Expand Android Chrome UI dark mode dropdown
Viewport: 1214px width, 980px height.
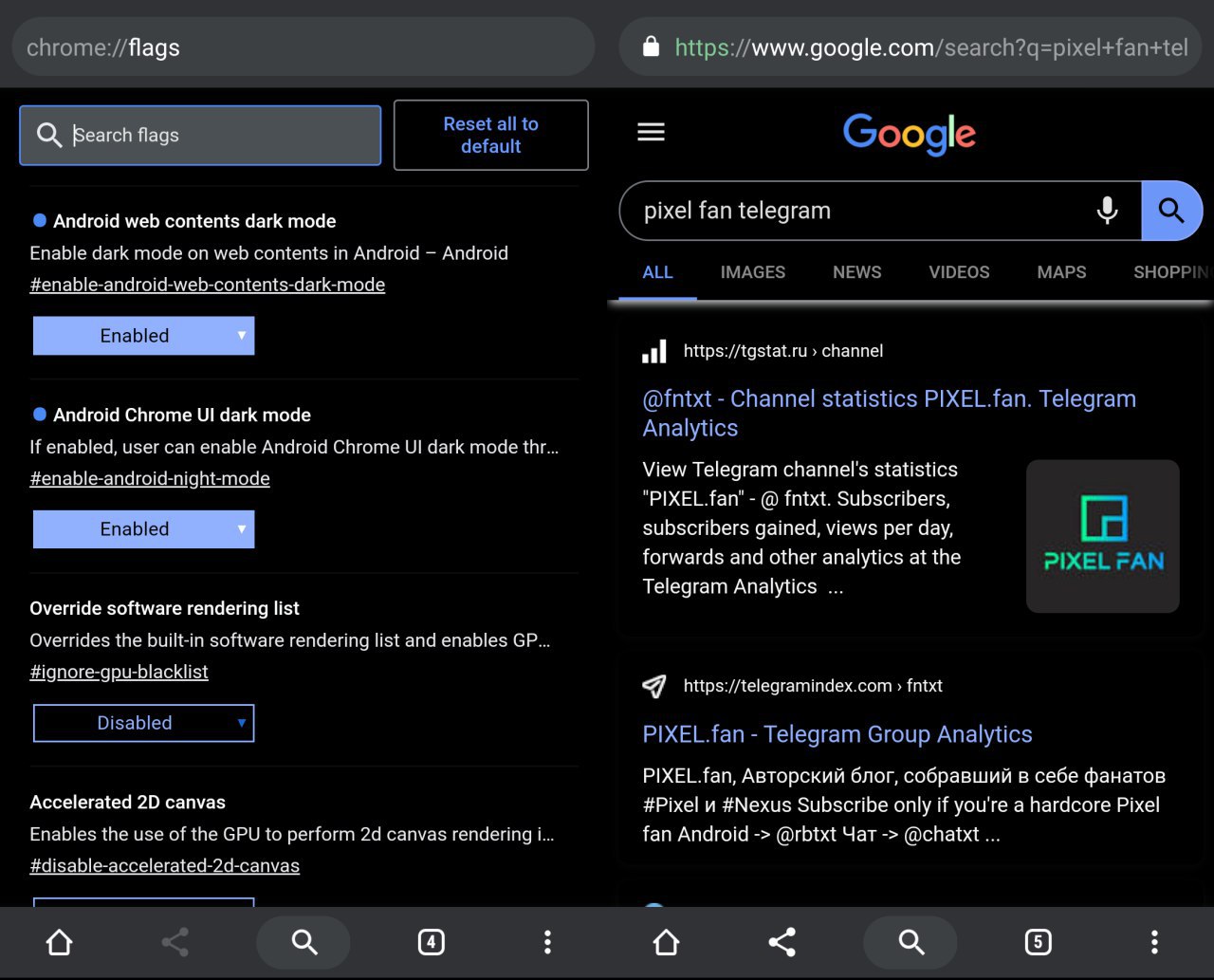(x=143, y=529)
